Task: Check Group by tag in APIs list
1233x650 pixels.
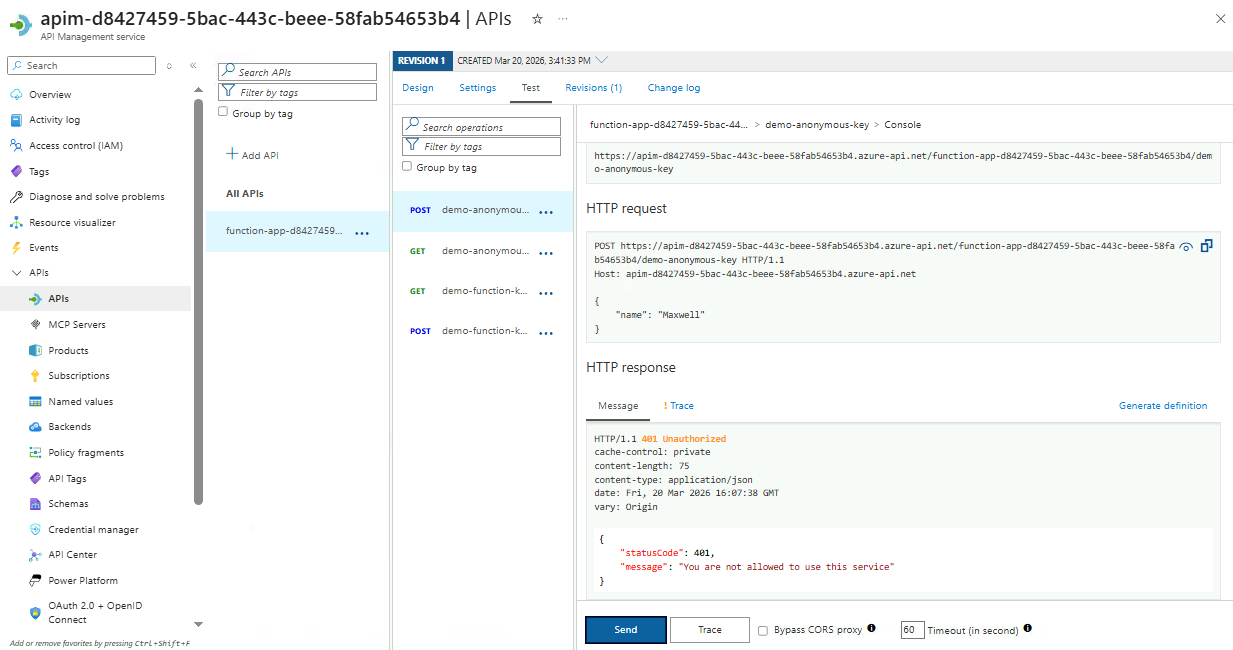Action: [223, 113]
